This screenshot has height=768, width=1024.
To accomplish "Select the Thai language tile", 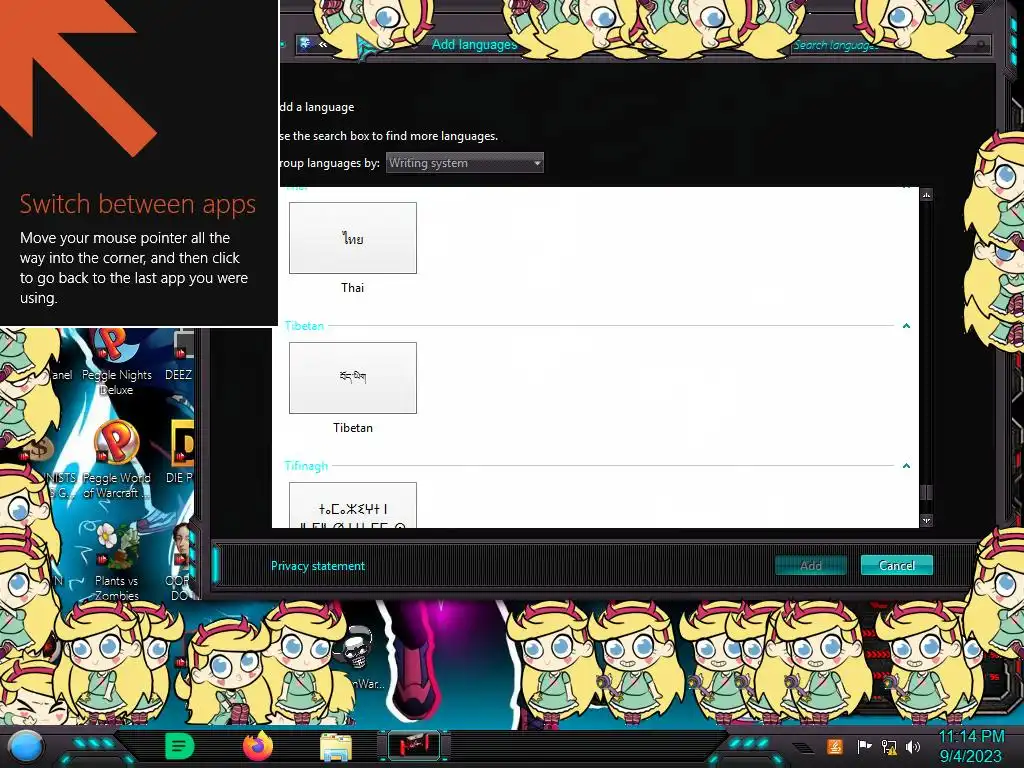I will pyautogui.click(x=353, y=238).
